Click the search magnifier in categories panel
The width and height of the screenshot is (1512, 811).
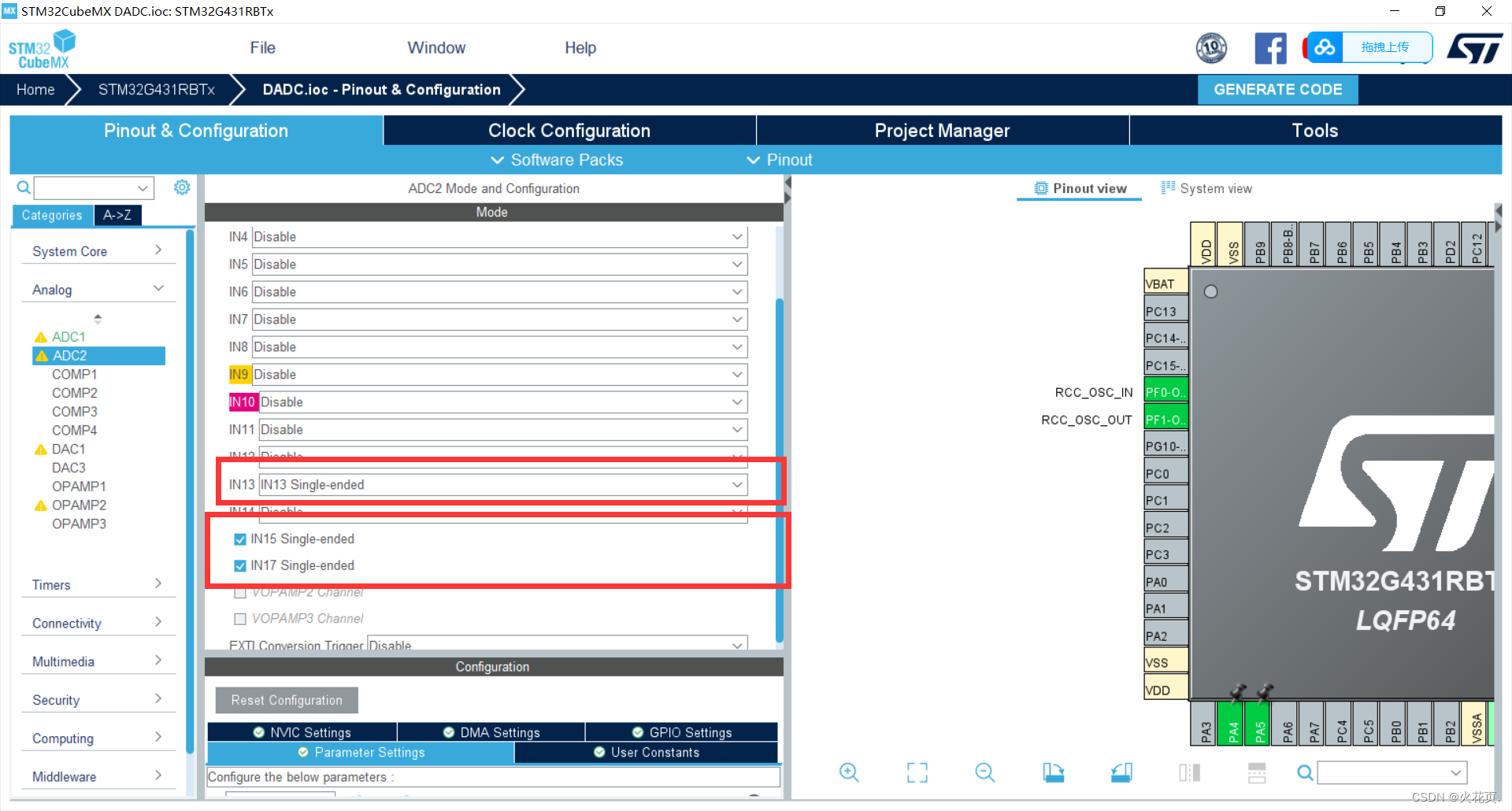click(24, 187)
